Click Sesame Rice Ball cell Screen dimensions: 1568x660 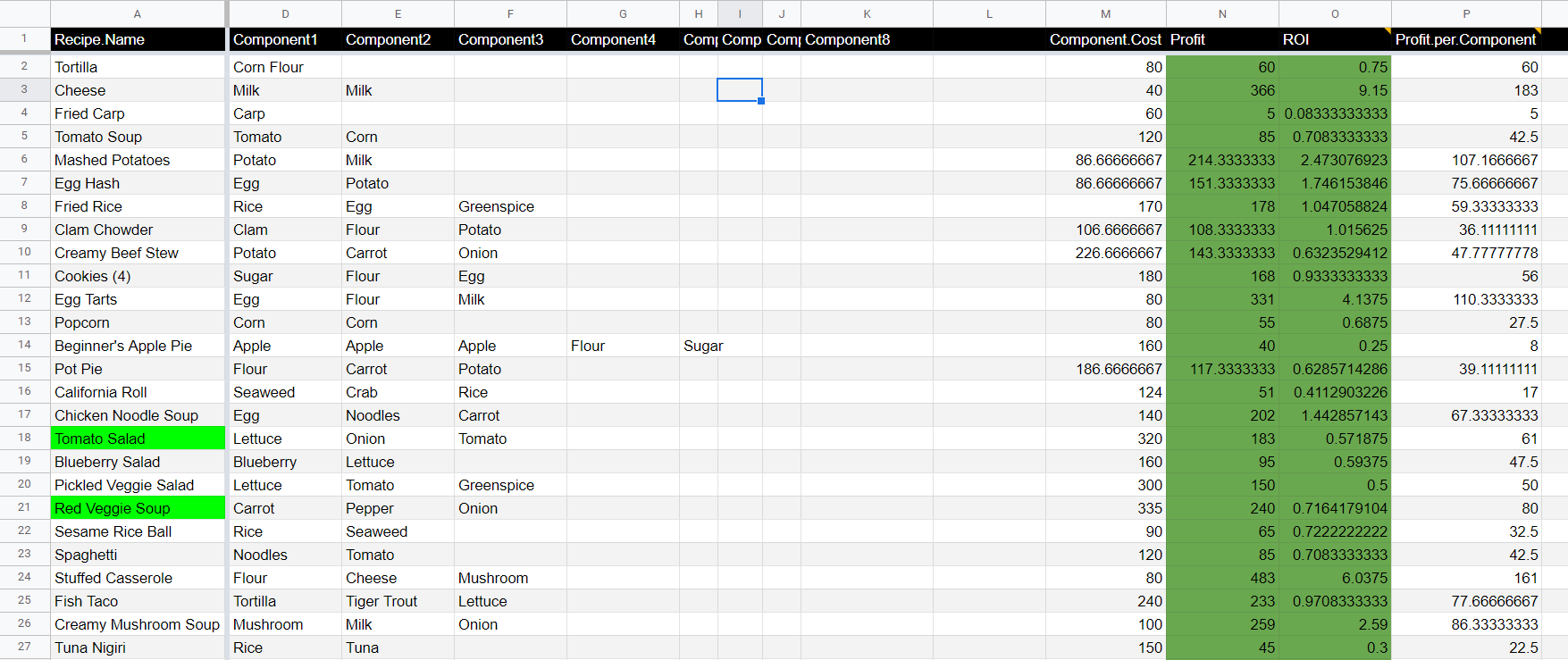pyautogui.click(x=138, y=531)
